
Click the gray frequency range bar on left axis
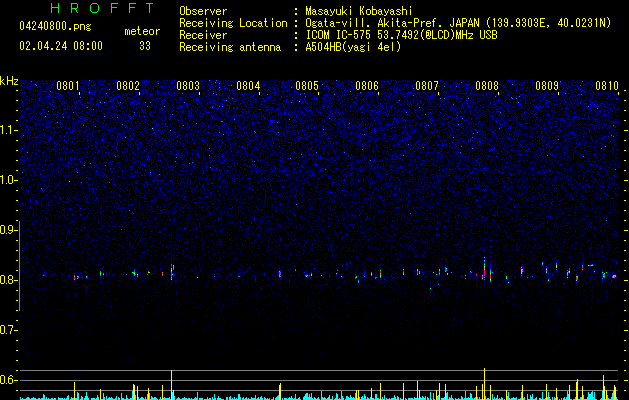(19, 266)
